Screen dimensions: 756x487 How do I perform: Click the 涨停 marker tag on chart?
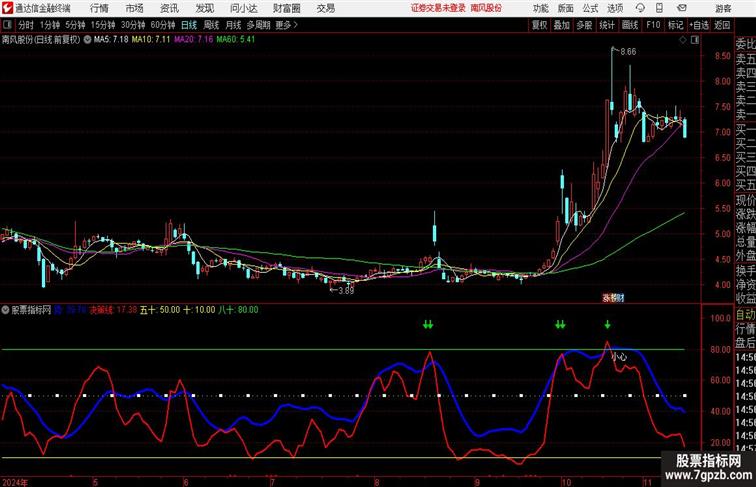point(612,298)
